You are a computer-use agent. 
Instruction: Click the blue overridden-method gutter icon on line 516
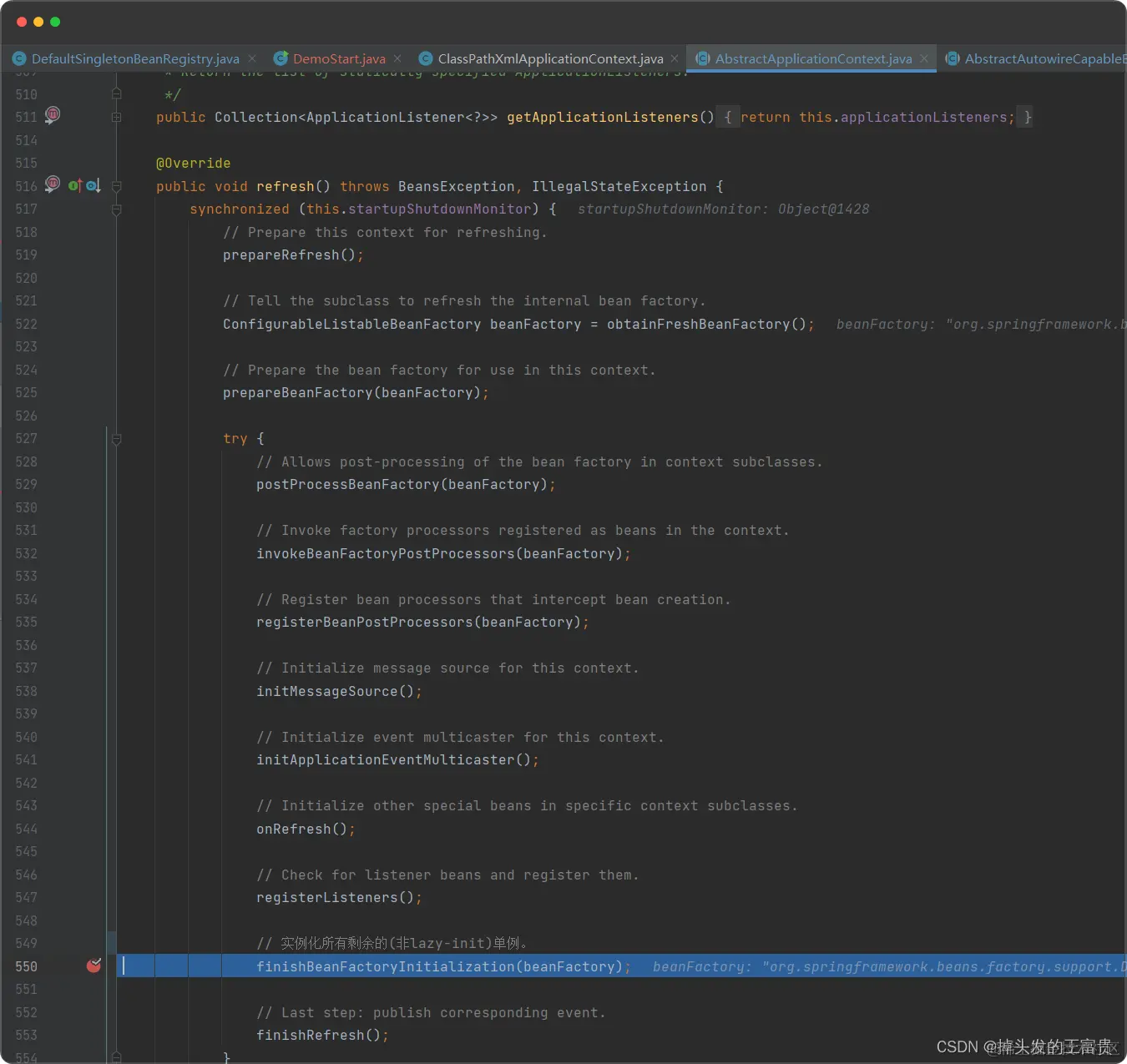(x=93, y=185)
